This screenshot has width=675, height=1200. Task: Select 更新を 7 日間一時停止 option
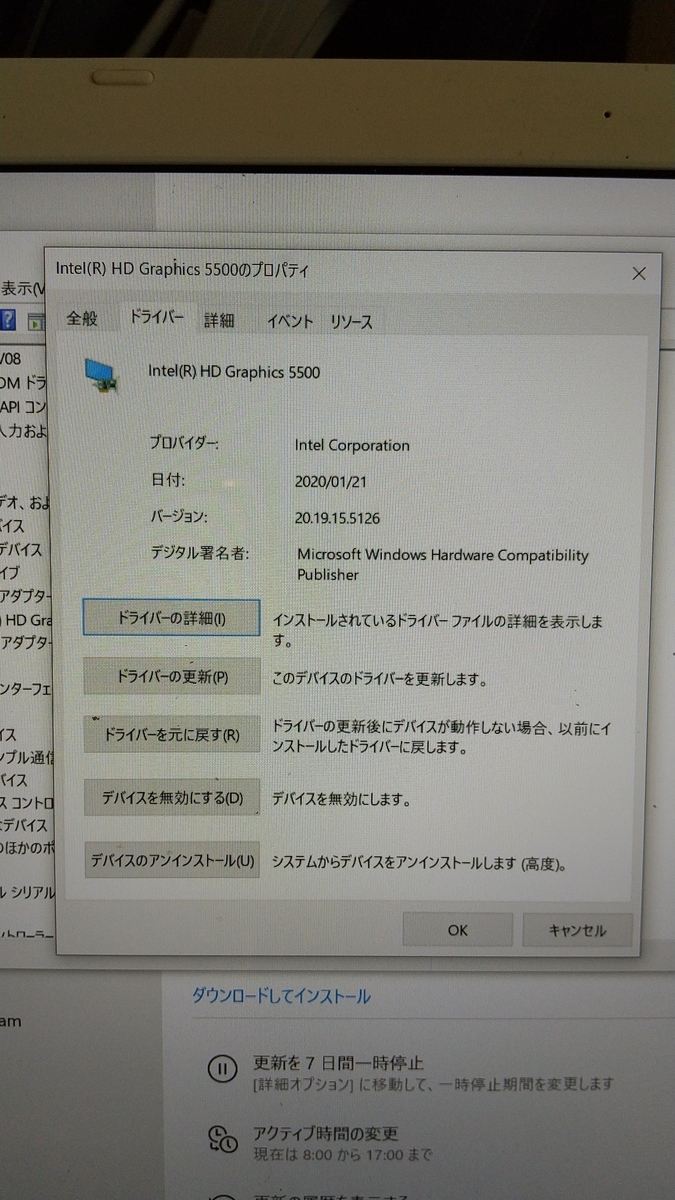tap(338, 1063)
